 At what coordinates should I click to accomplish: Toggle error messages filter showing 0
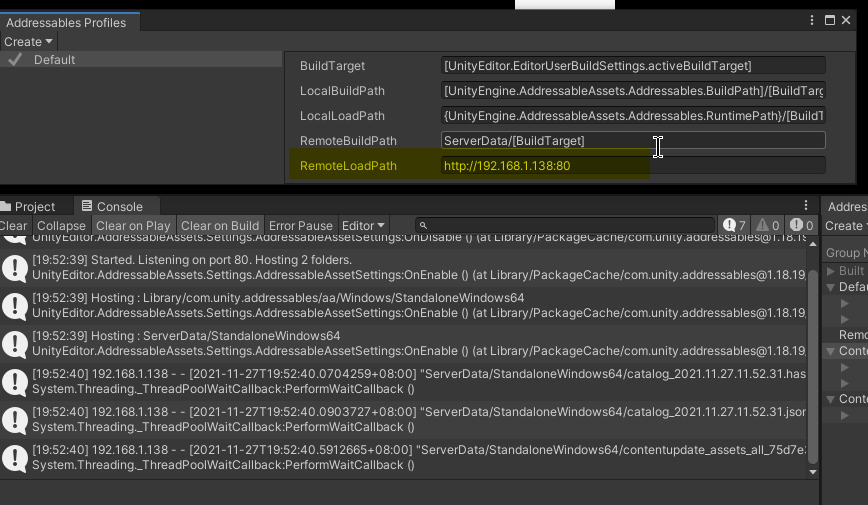801,225
